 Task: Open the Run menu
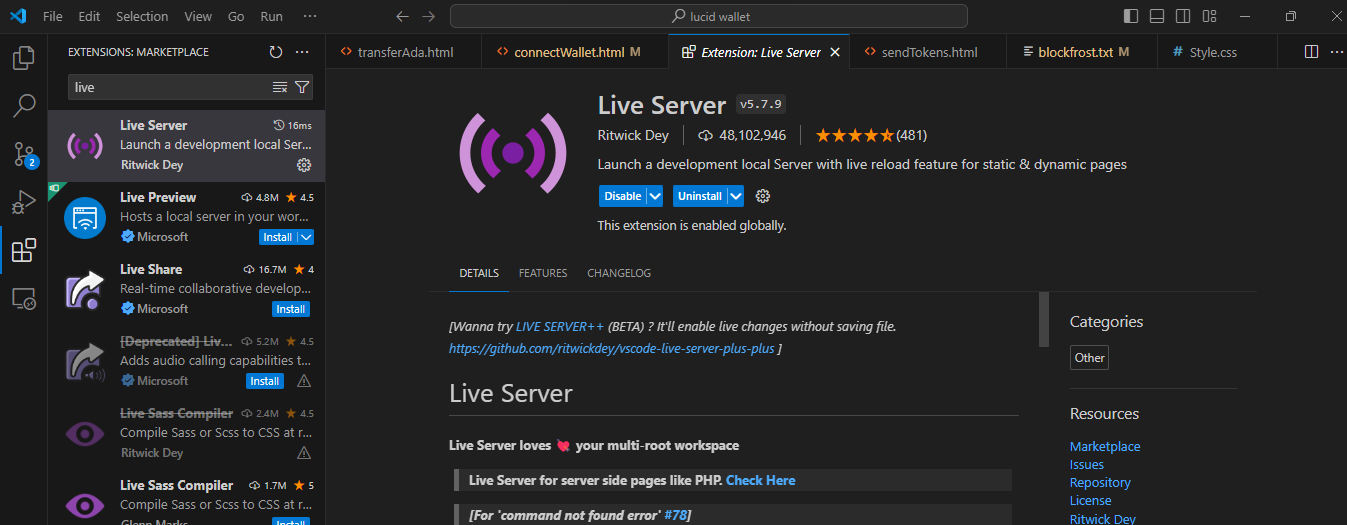coord(271,16)
